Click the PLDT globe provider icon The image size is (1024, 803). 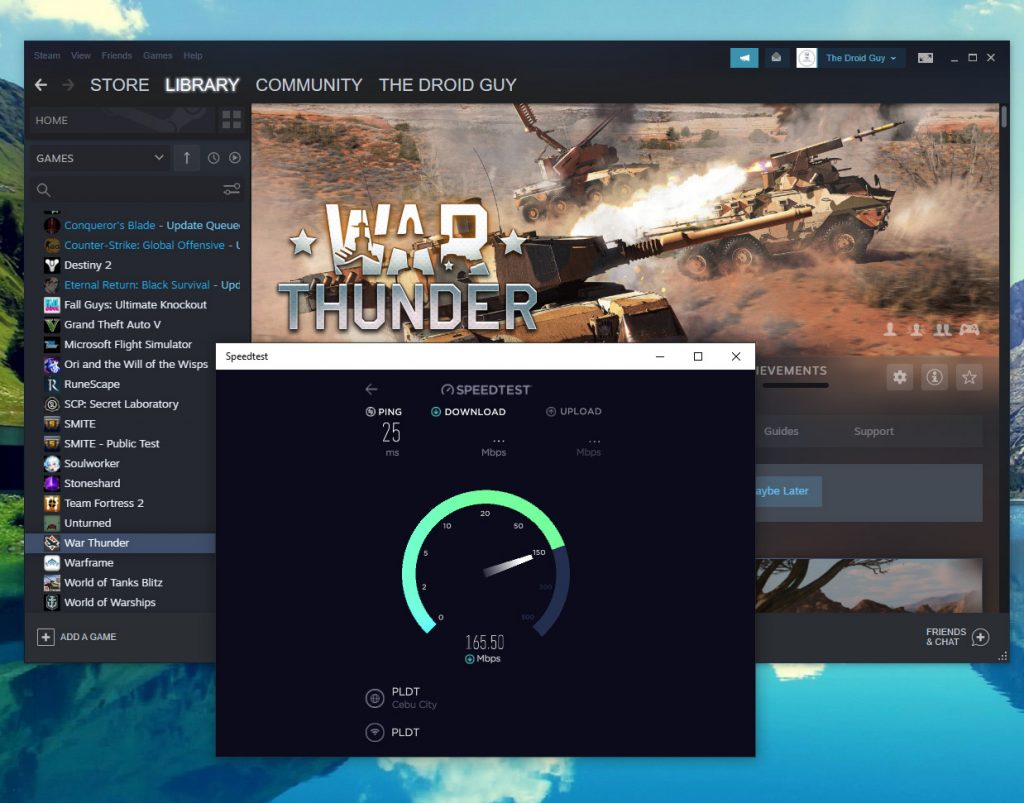[375, 699]
